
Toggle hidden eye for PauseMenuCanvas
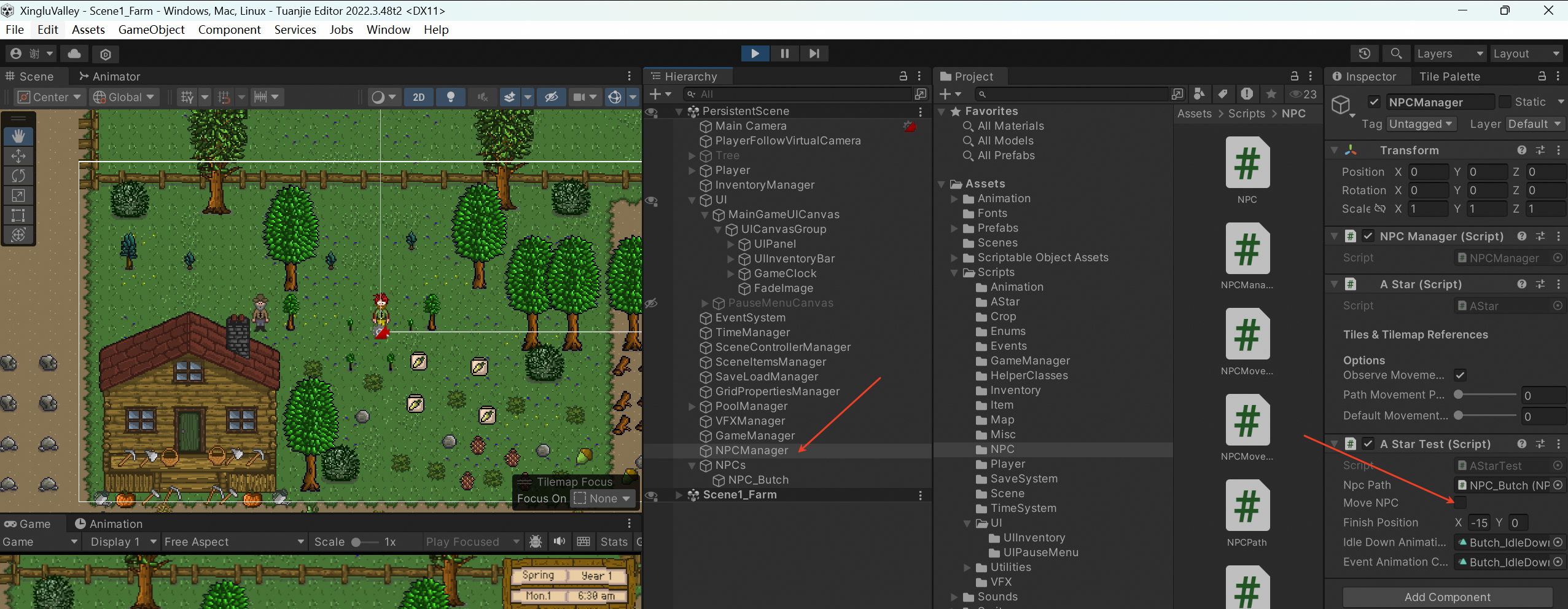tap(652, 304)
